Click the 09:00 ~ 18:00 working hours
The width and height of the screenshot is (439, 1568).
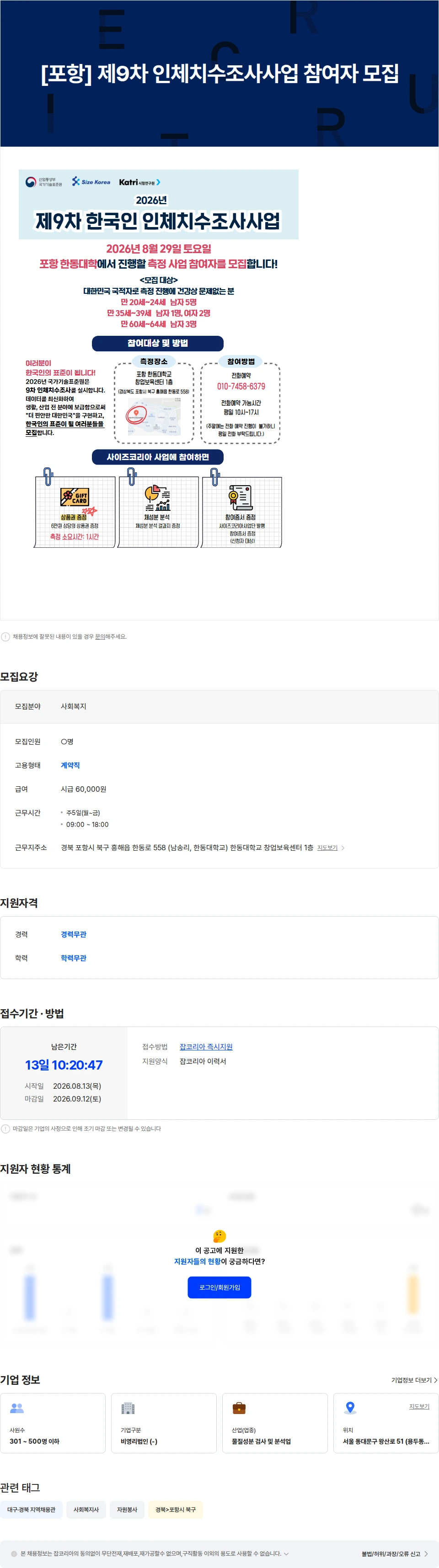(87, 825)
